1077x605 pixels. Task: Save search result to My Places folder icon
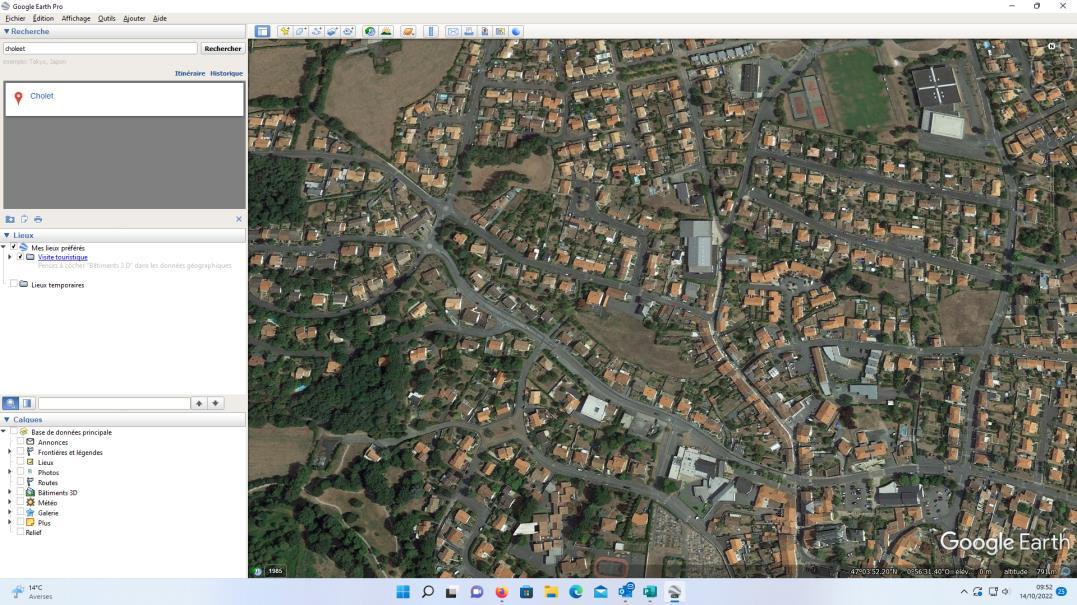pos(10,219)
